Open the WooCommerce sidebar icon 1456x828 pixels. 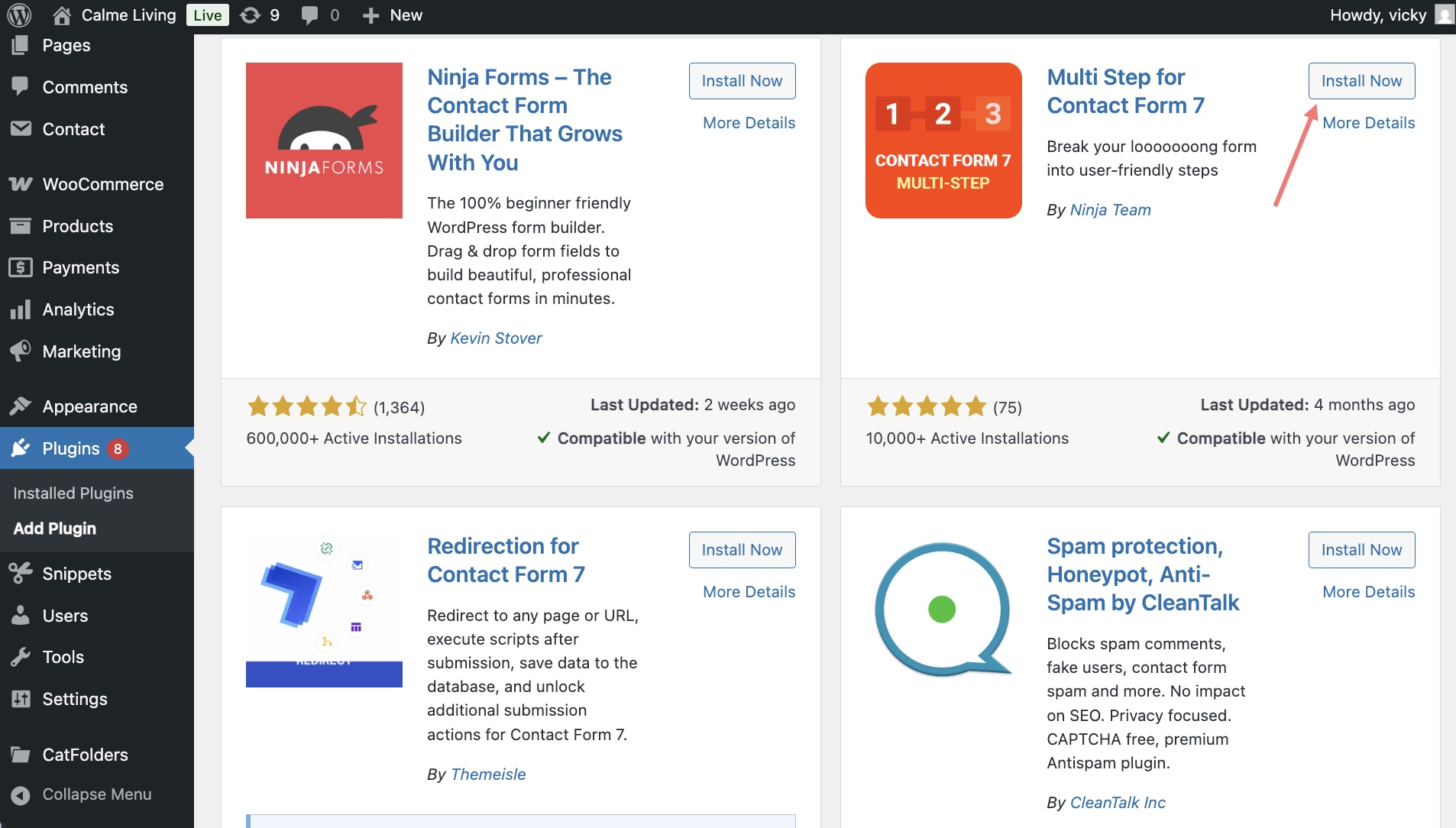(x=21, y=184)
